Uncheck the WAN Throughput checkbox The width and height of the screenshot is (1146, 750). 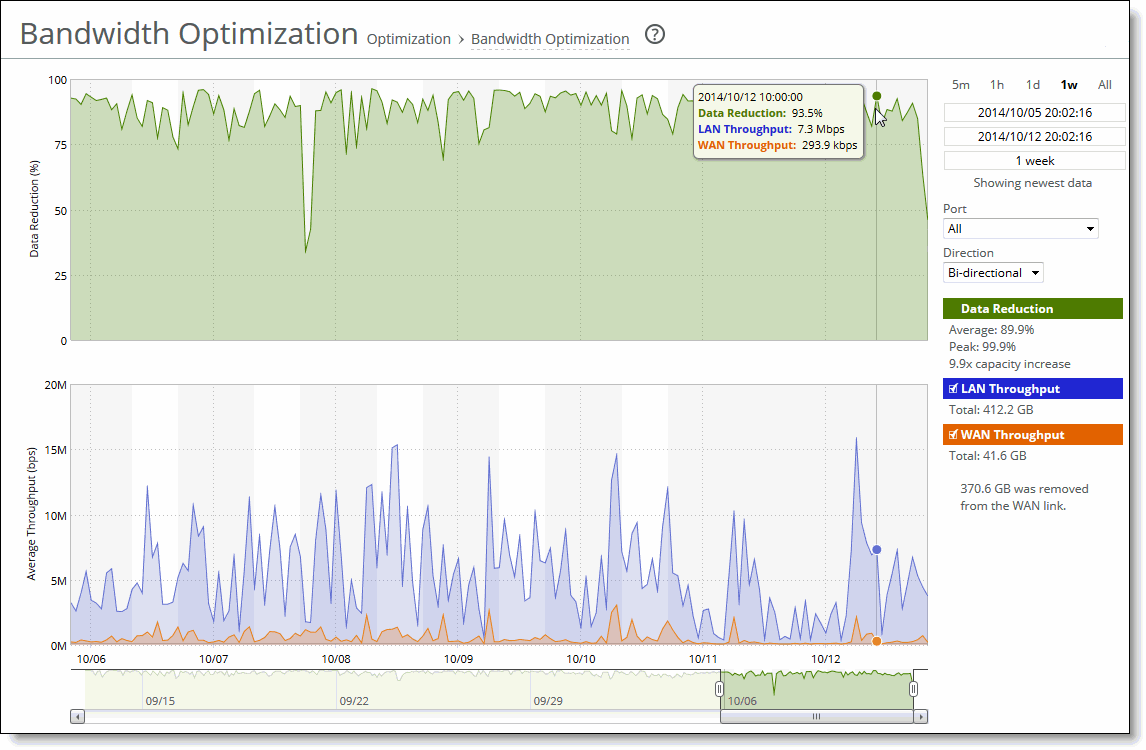[x=952, y=434]
